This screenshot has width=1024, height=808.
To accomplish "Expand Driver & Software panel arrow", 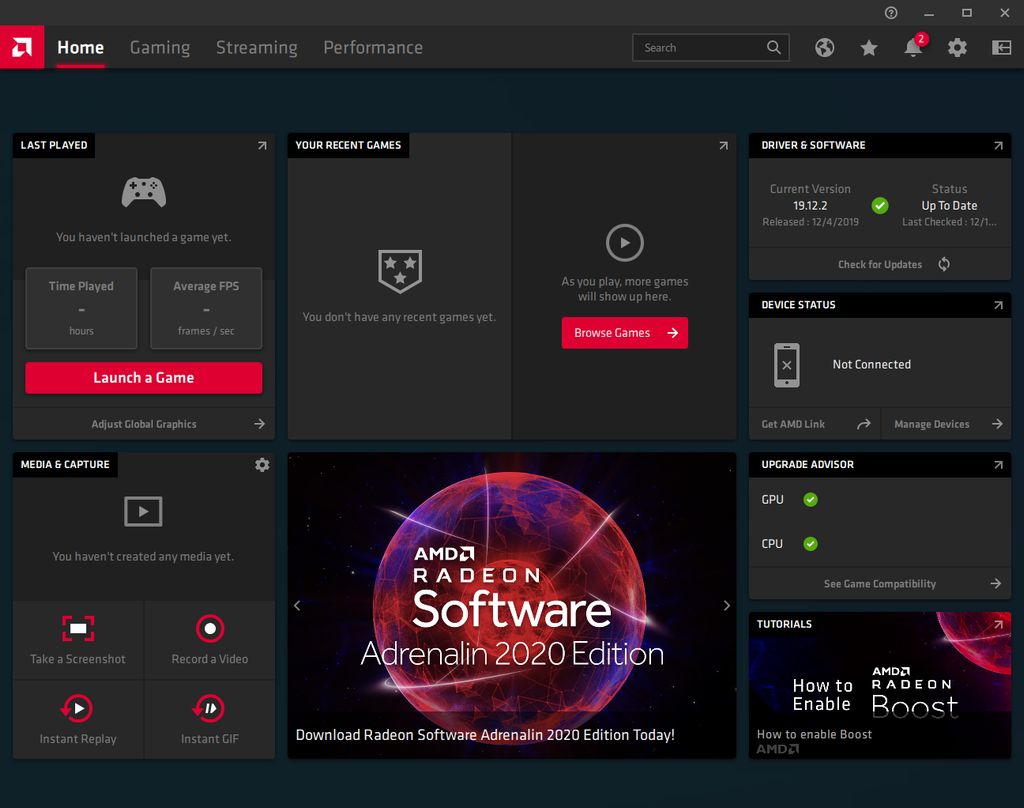I will click(x=998, y=145).
